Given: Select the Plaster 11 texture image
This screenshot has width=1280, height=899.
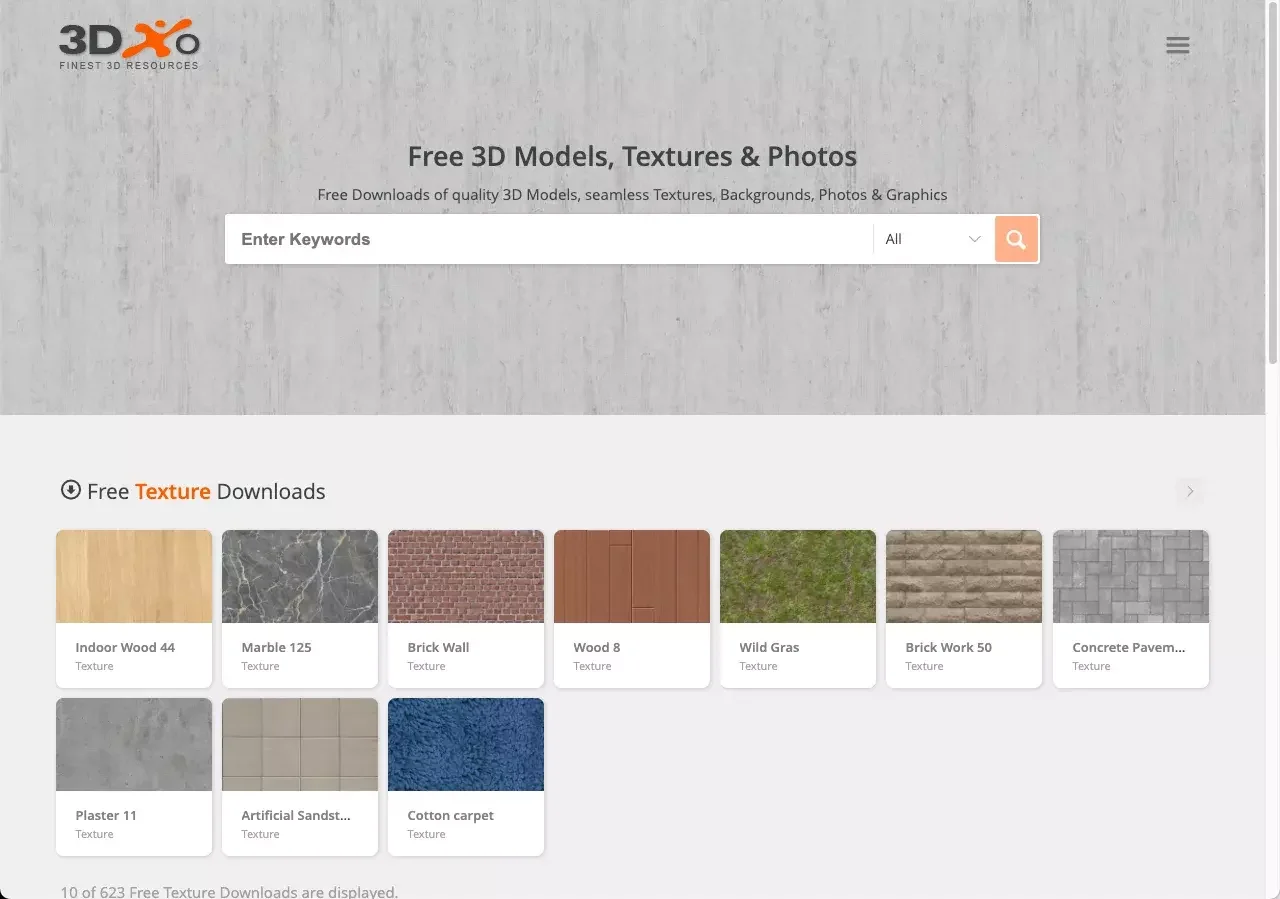Looking at the screenshot, I should click(134, 744).
